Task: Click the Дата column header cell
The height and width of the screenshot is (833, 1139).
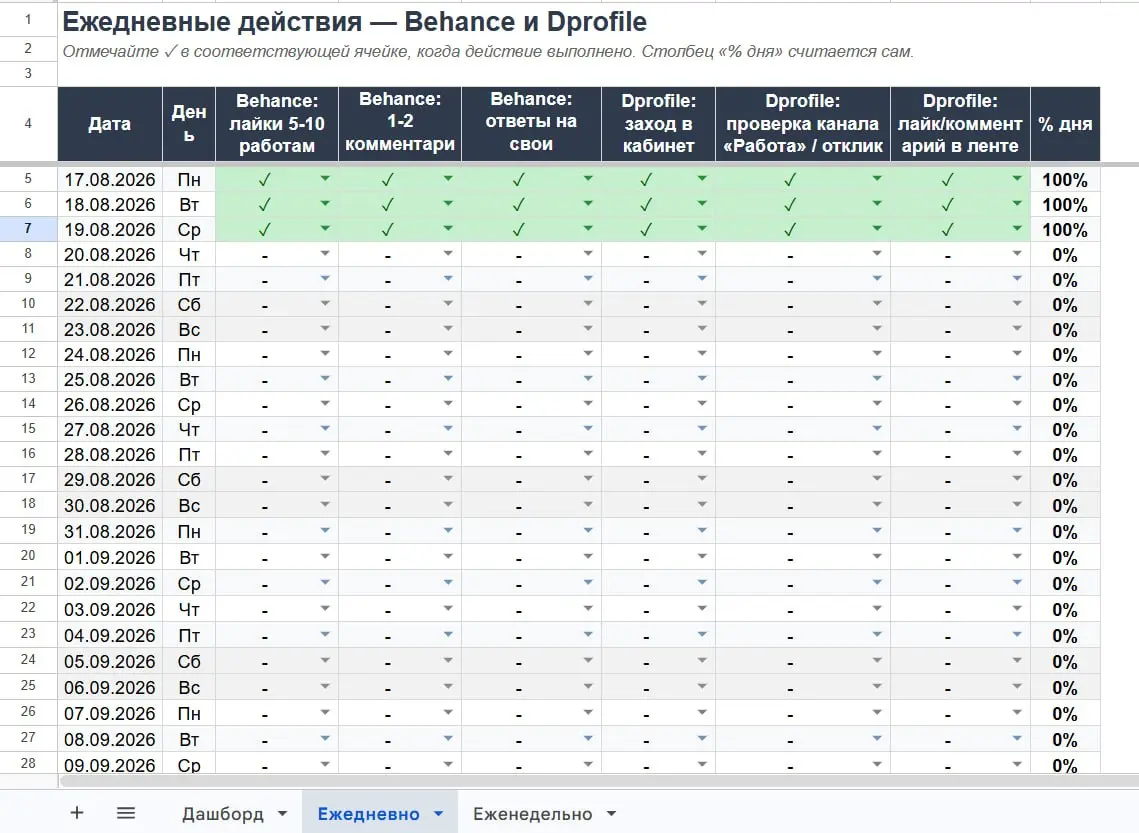Action: 110,124
